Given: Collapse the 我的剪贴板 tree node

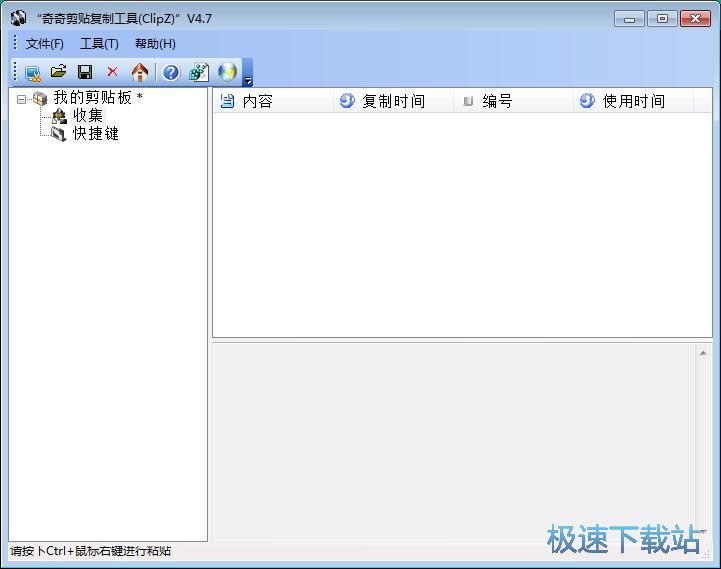Looking at the screenshot, I should [21, 99].
